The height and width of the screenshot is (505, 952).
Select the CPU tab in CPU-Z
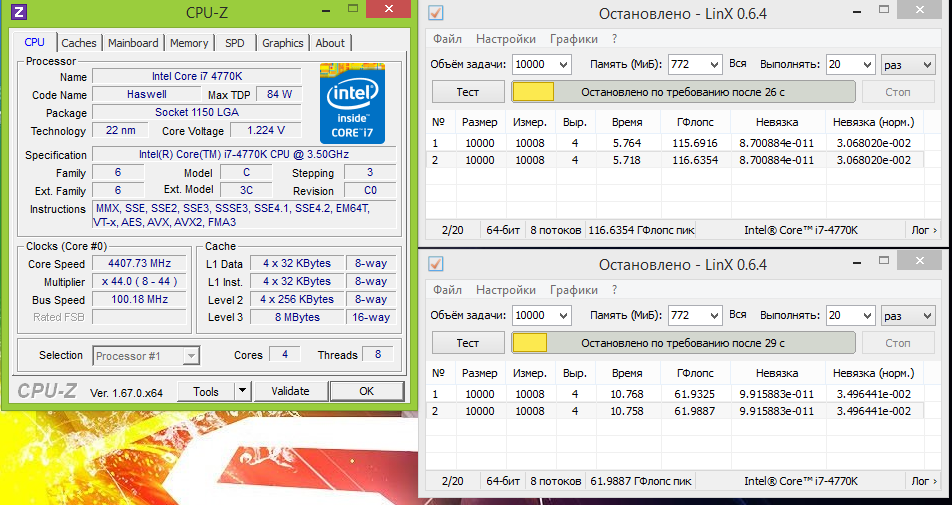coord(35,42)
